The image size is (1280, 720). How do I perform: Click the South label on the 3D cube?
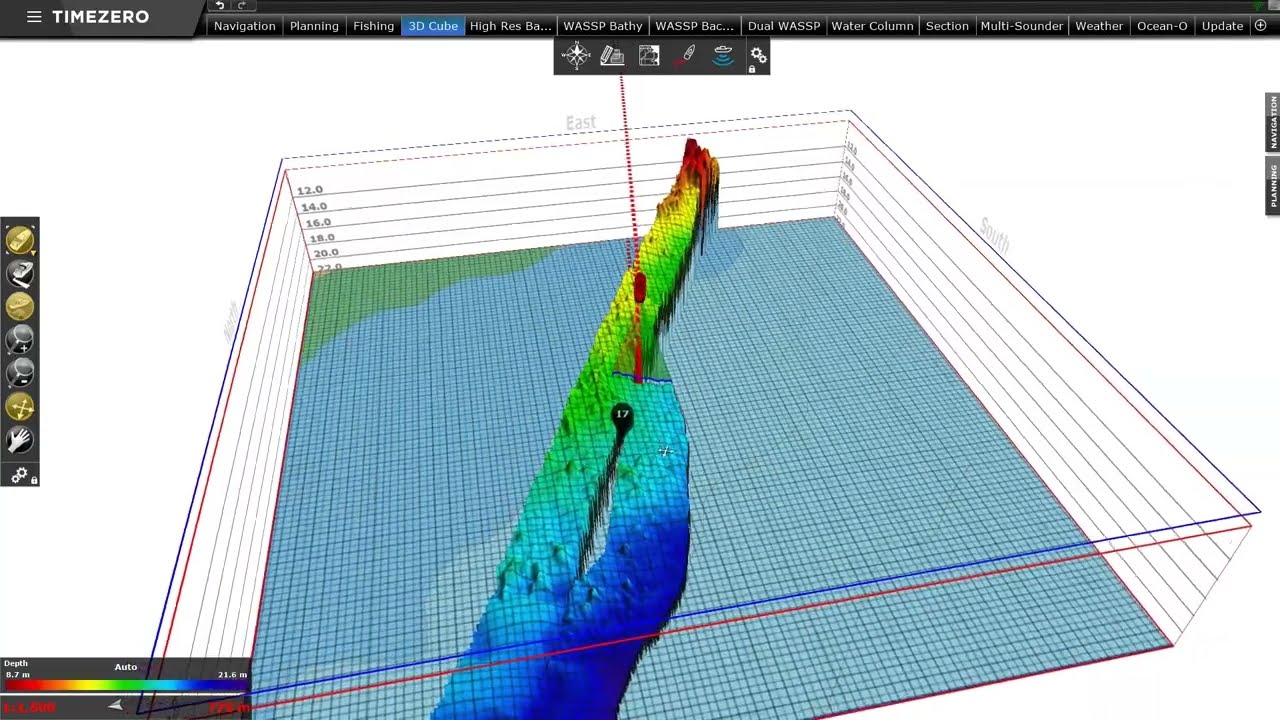click(995, 234)
